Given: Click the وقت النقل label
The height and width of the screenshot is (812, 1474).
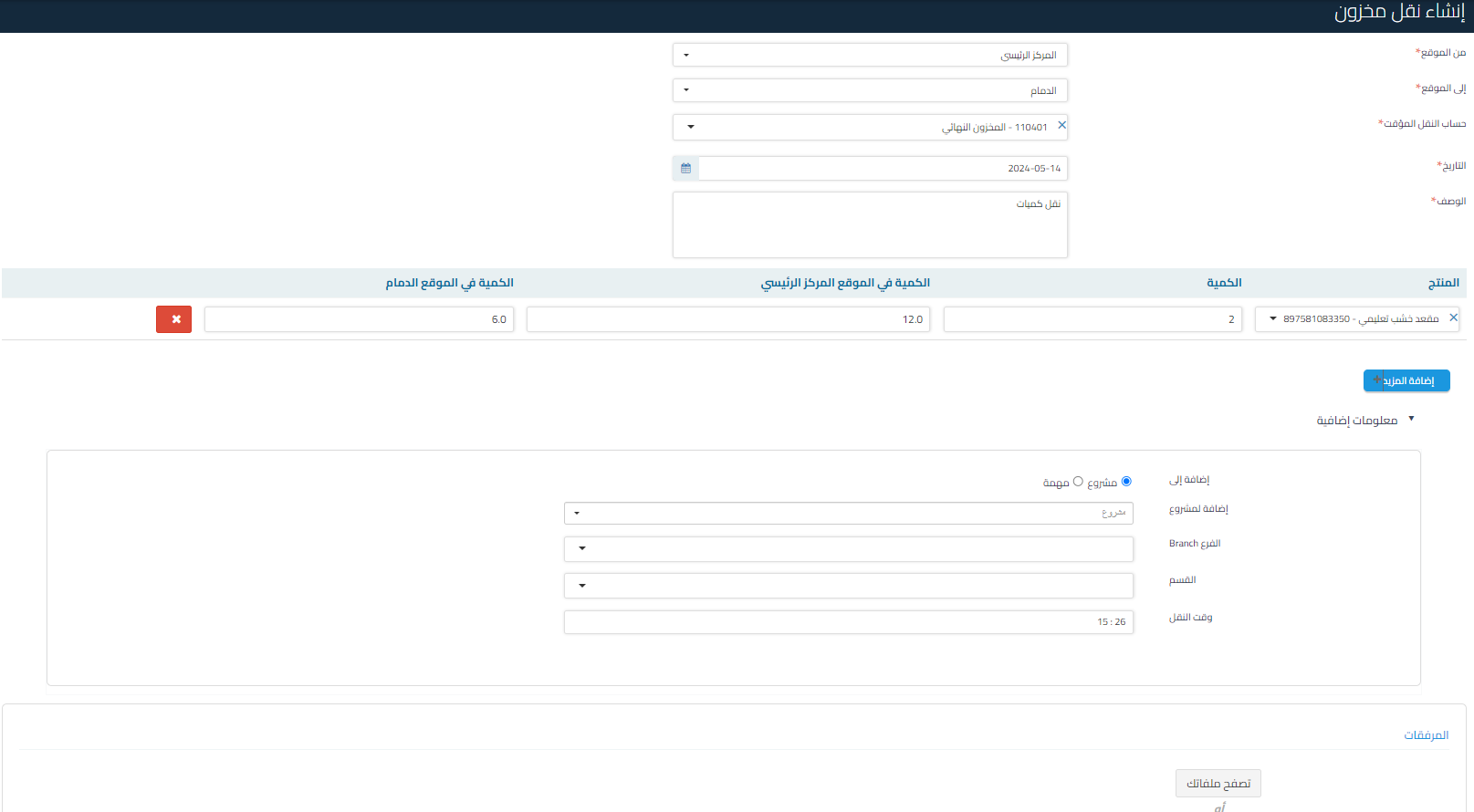Looking at the screenshot, I should tap(1191, 618).
